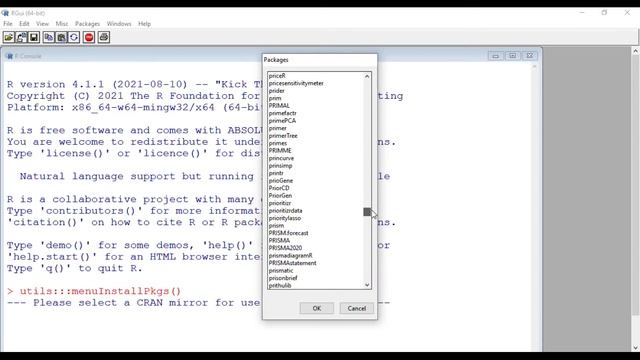
Task: Click the Paste toolbar icon
Action: coord(61,38)
